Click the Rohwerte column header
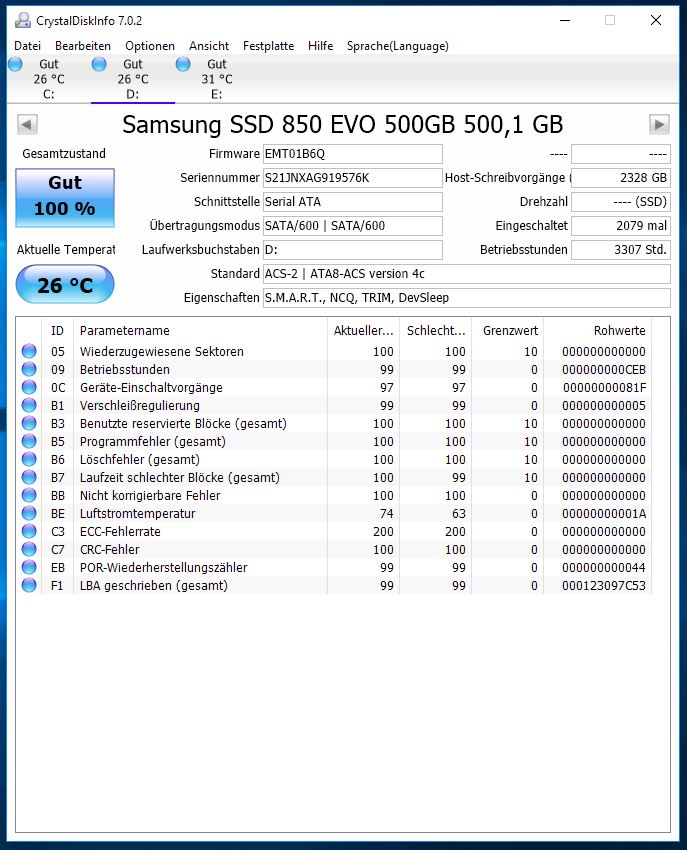The image size is (687, 850). (x=598, y=331)
